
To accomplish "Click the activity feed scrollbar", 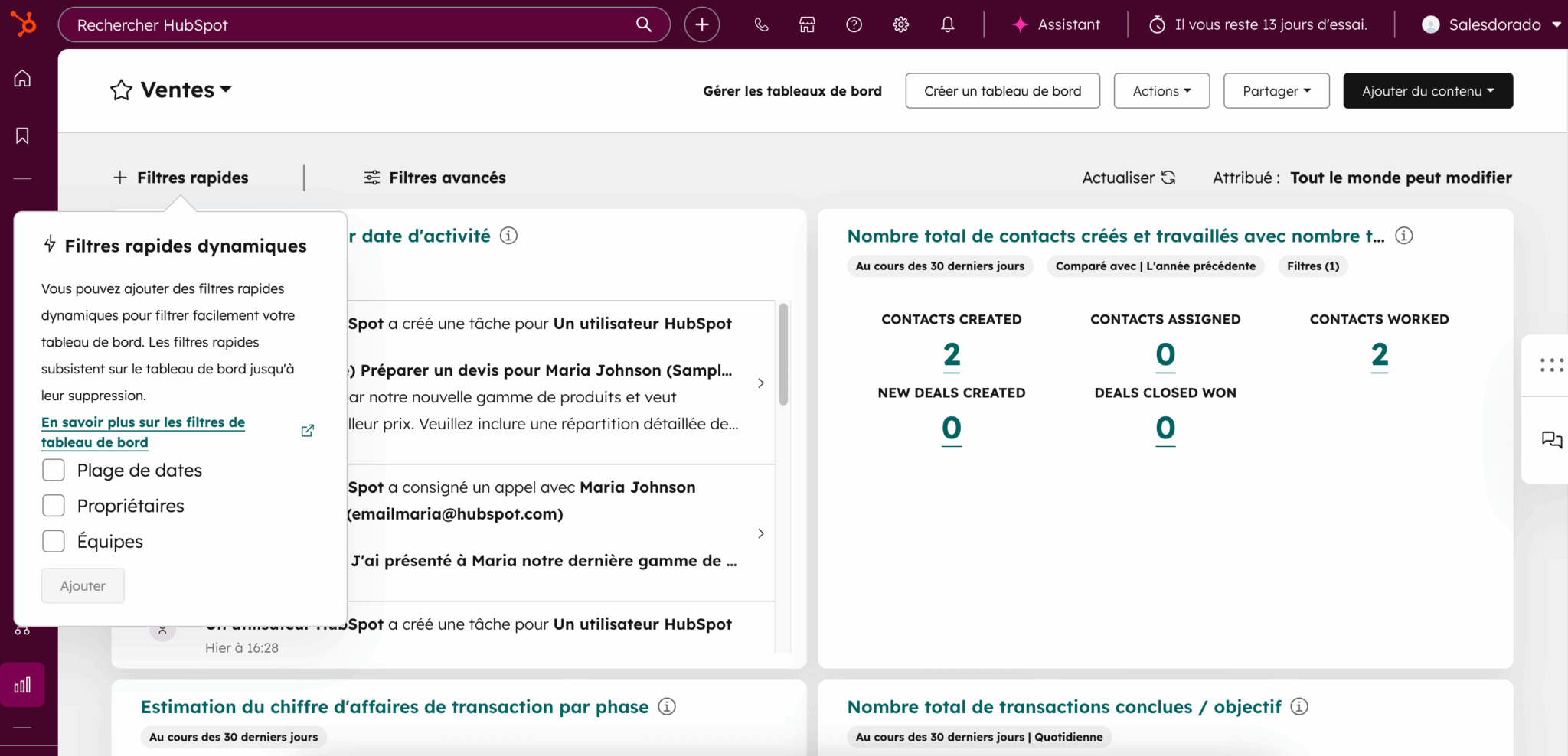I will 782,355.
